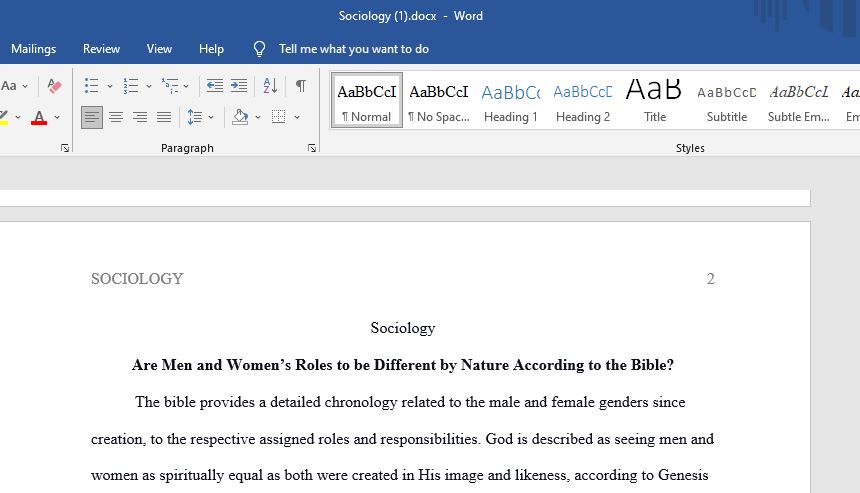The height and width of the screenshot is (493, 860).
Task: Apply the Heading 1 style
Action: tap(511, 100)
